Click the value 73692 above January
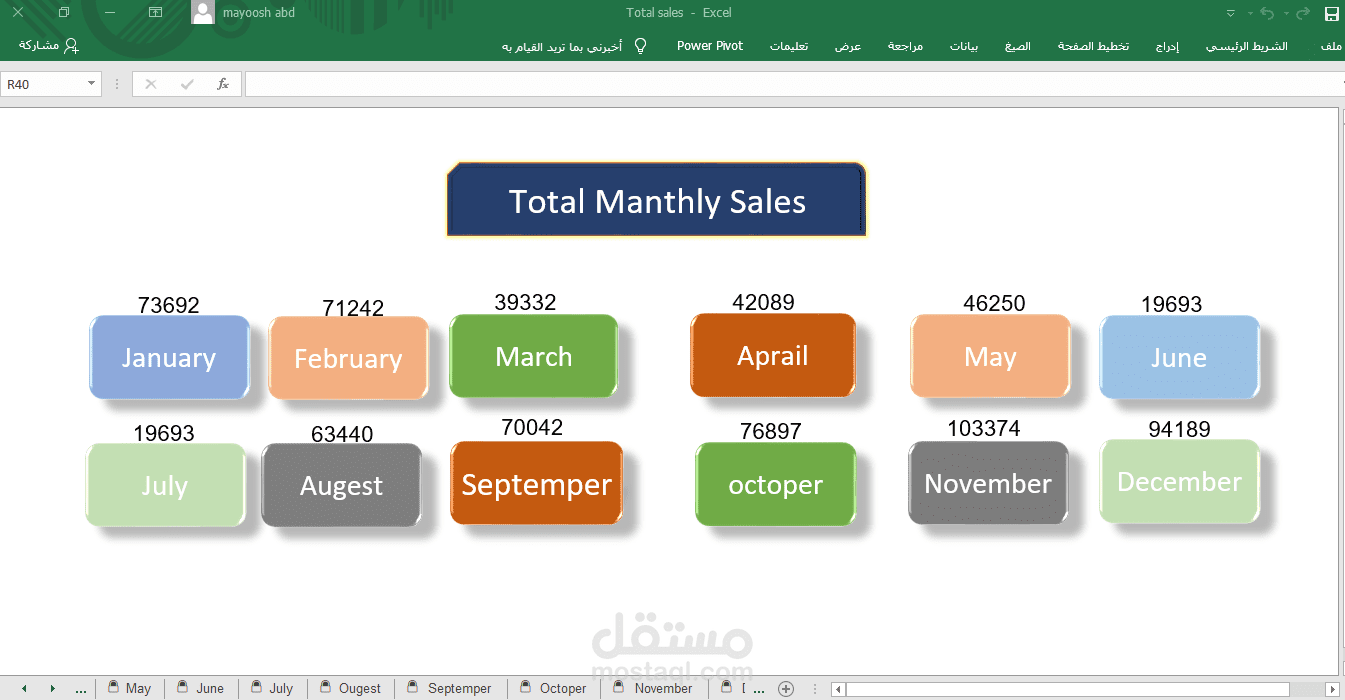This screenshot has width=1345, height=700. (x=169, y=305)
